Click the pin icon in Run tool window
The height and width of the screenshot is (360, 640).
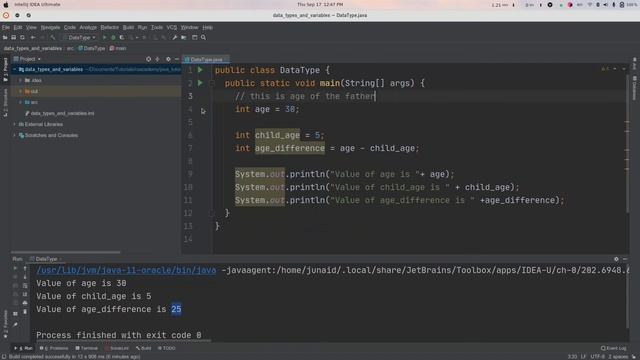pos(15,325)
